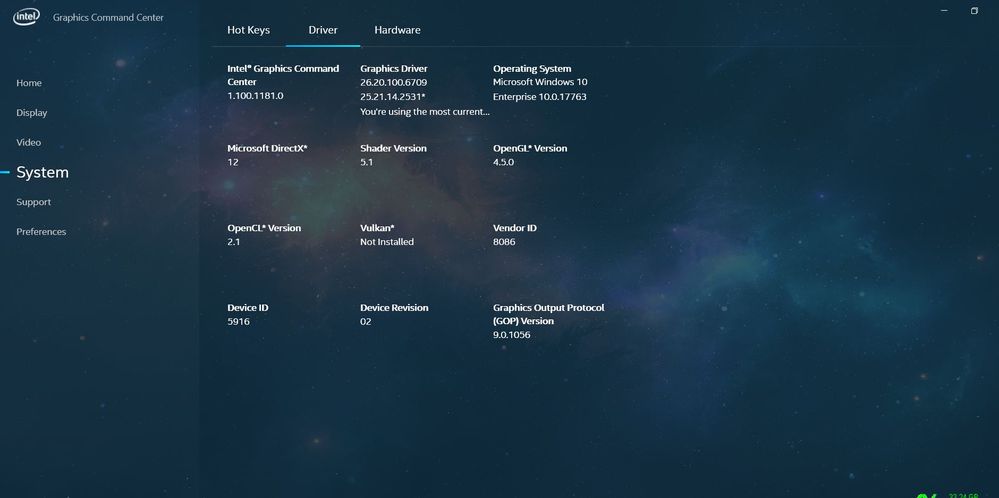Click Device ID value 5916
Screen dimensions: 999x498
(238, 321)
